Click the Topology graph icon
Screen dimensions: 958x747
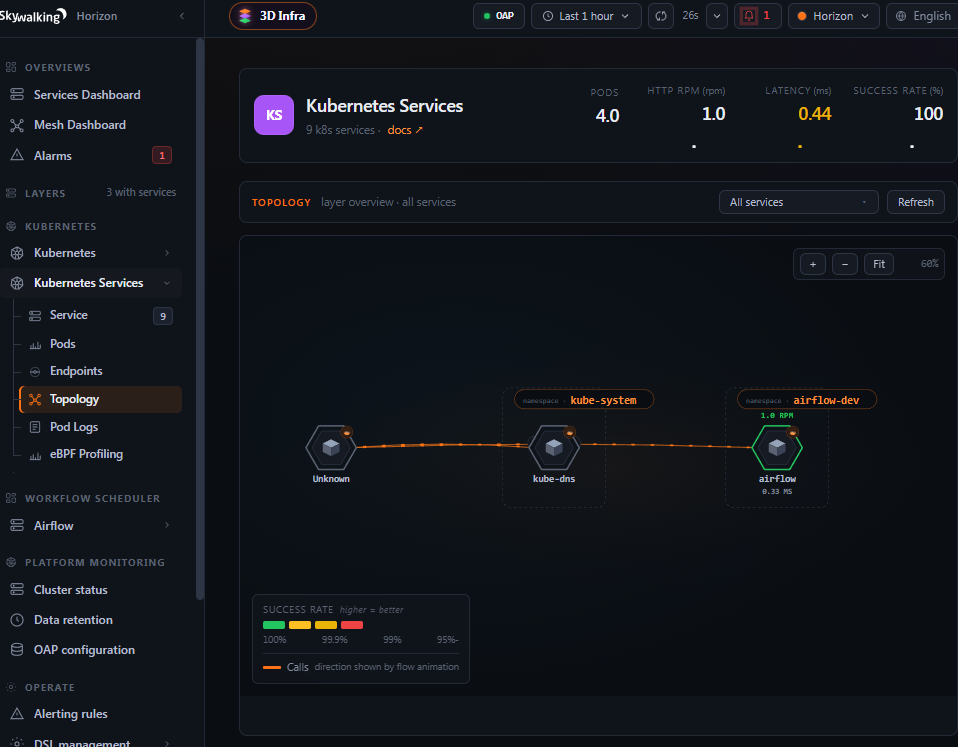(35, 399)
